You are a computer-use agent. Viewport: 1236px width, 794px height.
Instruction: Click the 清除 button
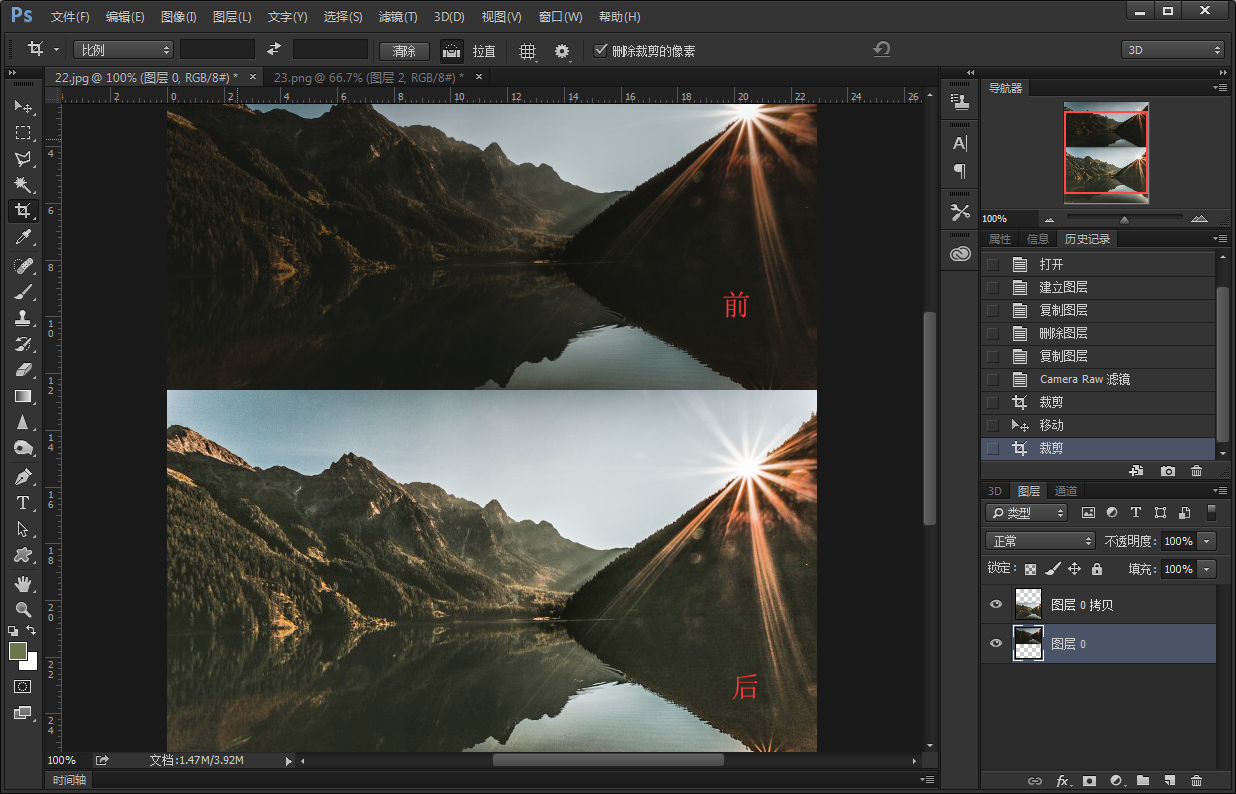404,51
